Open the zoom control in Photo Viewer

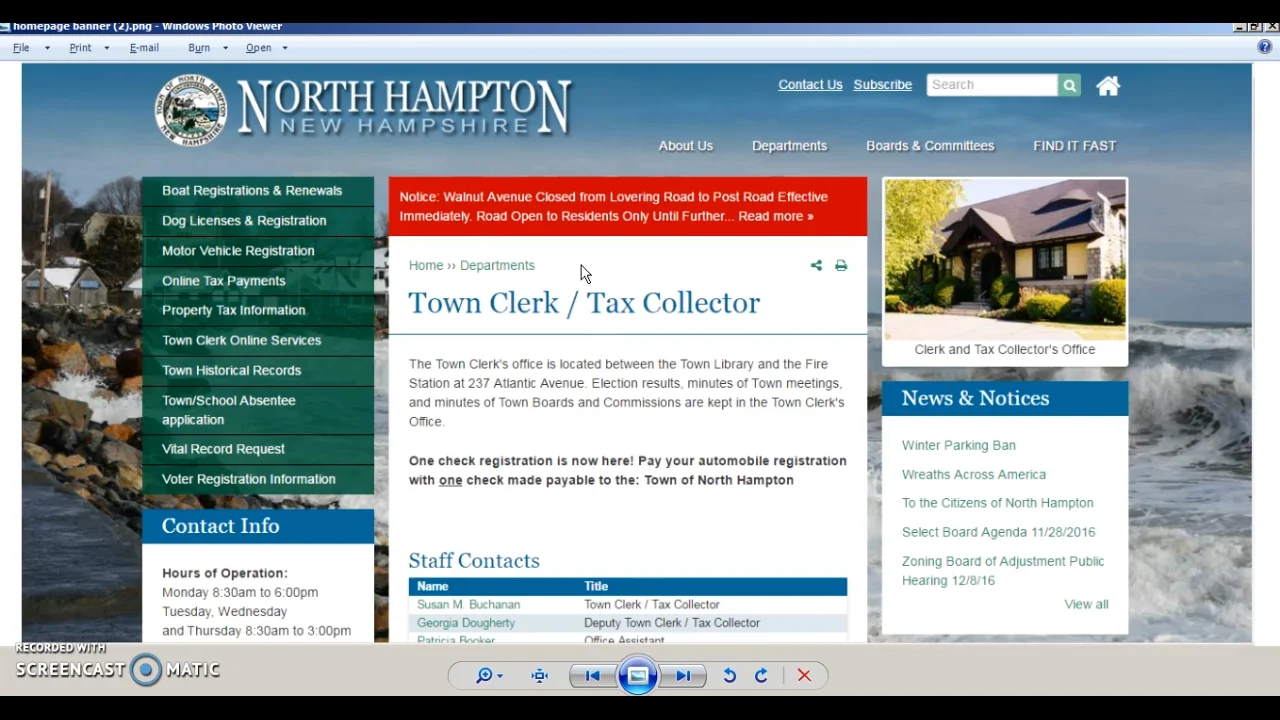point(489,676)
